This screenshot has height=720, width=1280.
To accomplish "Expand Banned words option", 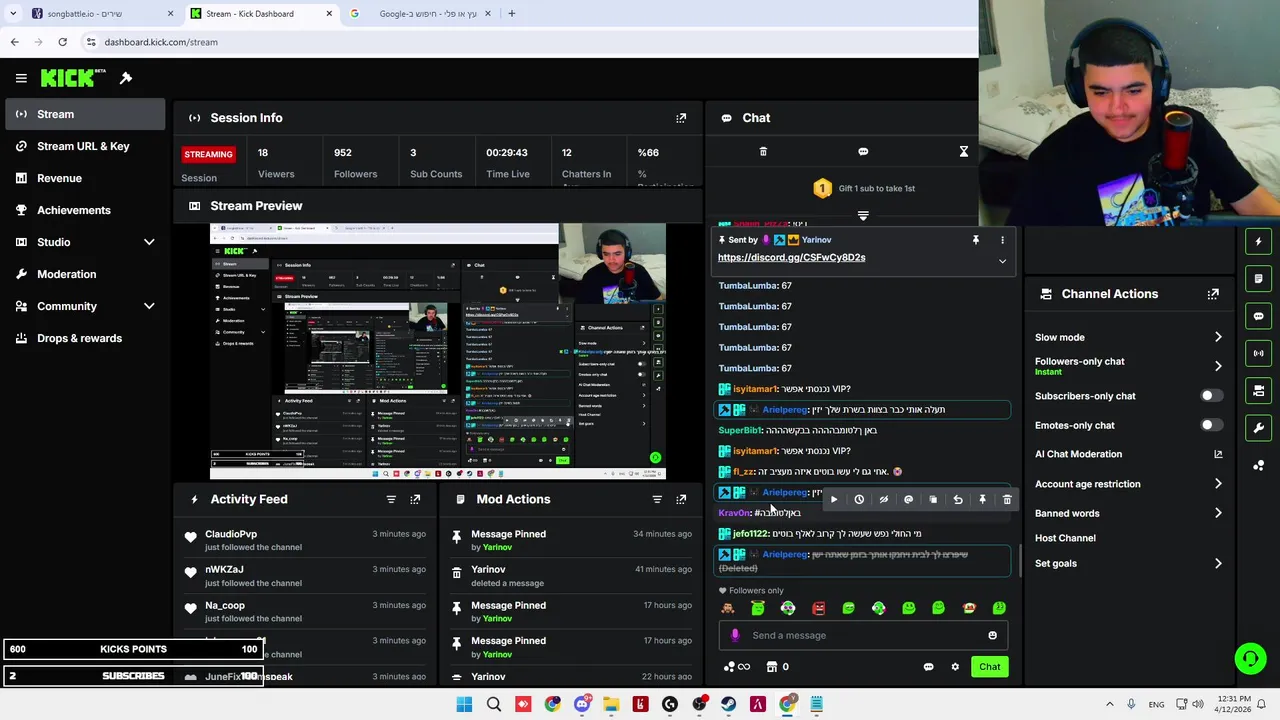I will 1218,513.
